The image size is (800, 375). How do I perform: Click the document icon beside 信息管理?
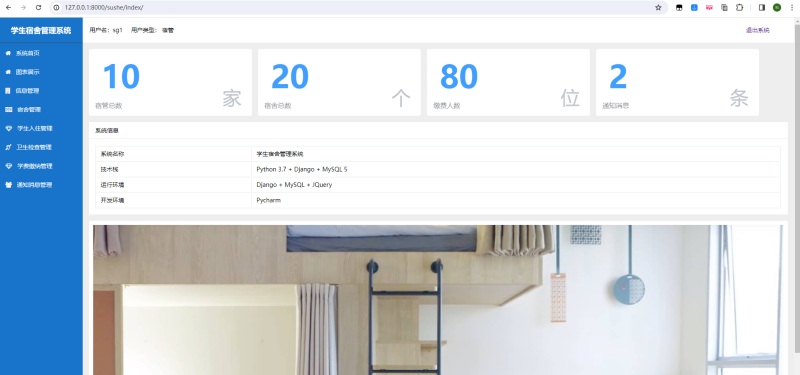[8, 91]
